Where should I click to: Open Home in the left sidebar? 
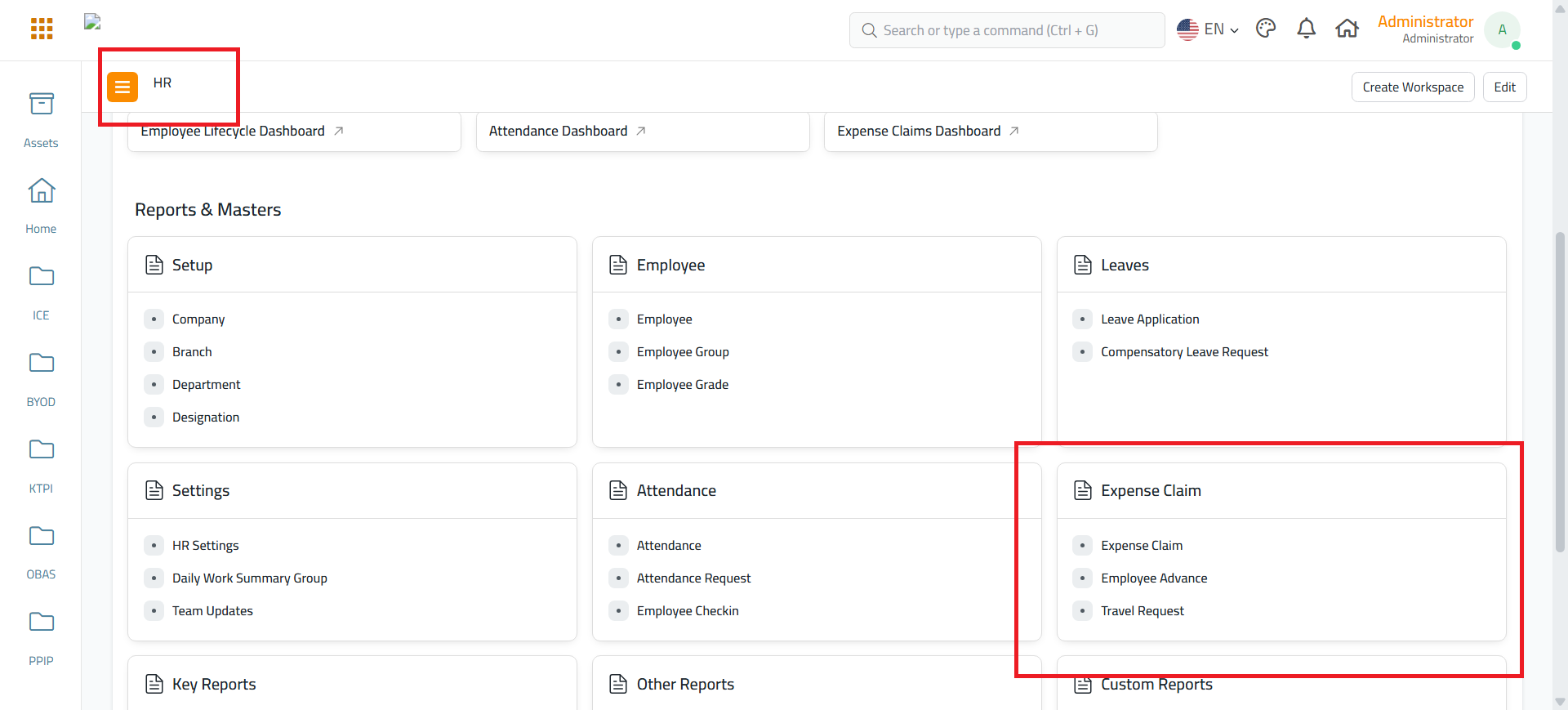(41, 207)
